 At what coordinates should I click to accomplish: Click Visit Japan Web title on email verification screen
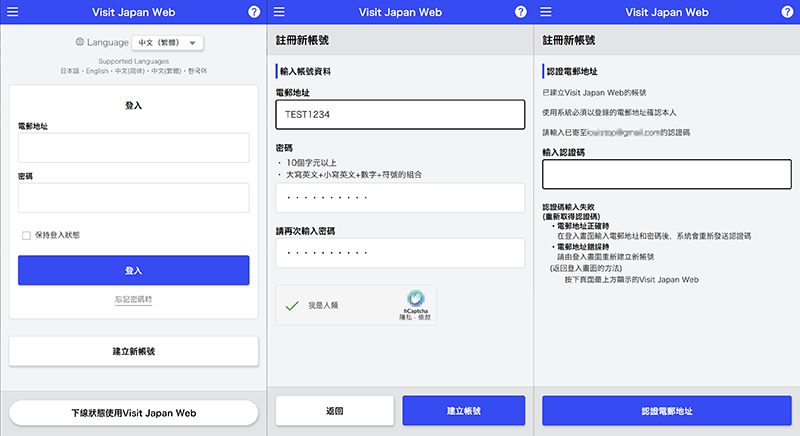tap(667, 12)
